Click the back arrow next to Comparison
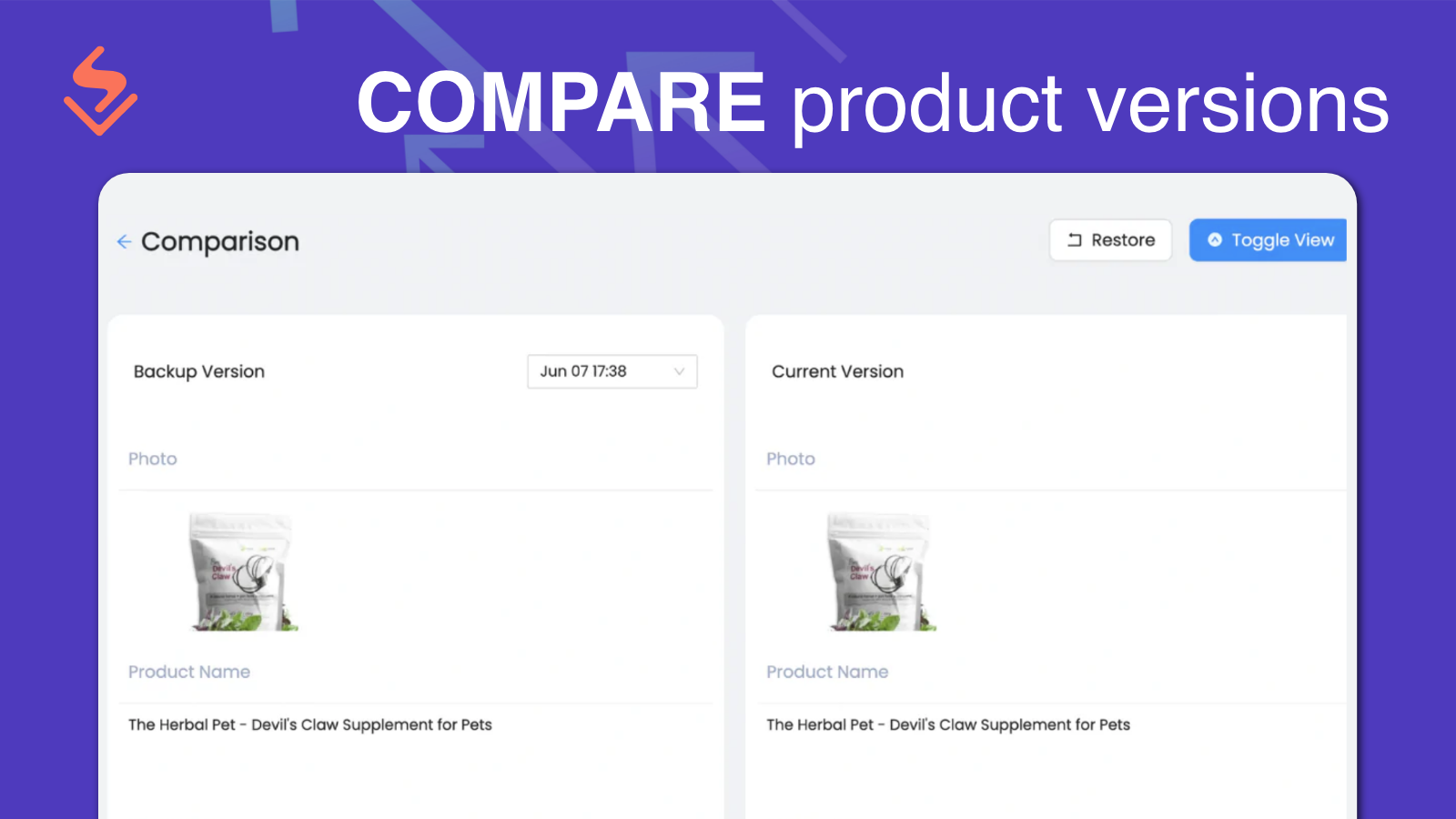1456x819 pixels. coord(125,241)
